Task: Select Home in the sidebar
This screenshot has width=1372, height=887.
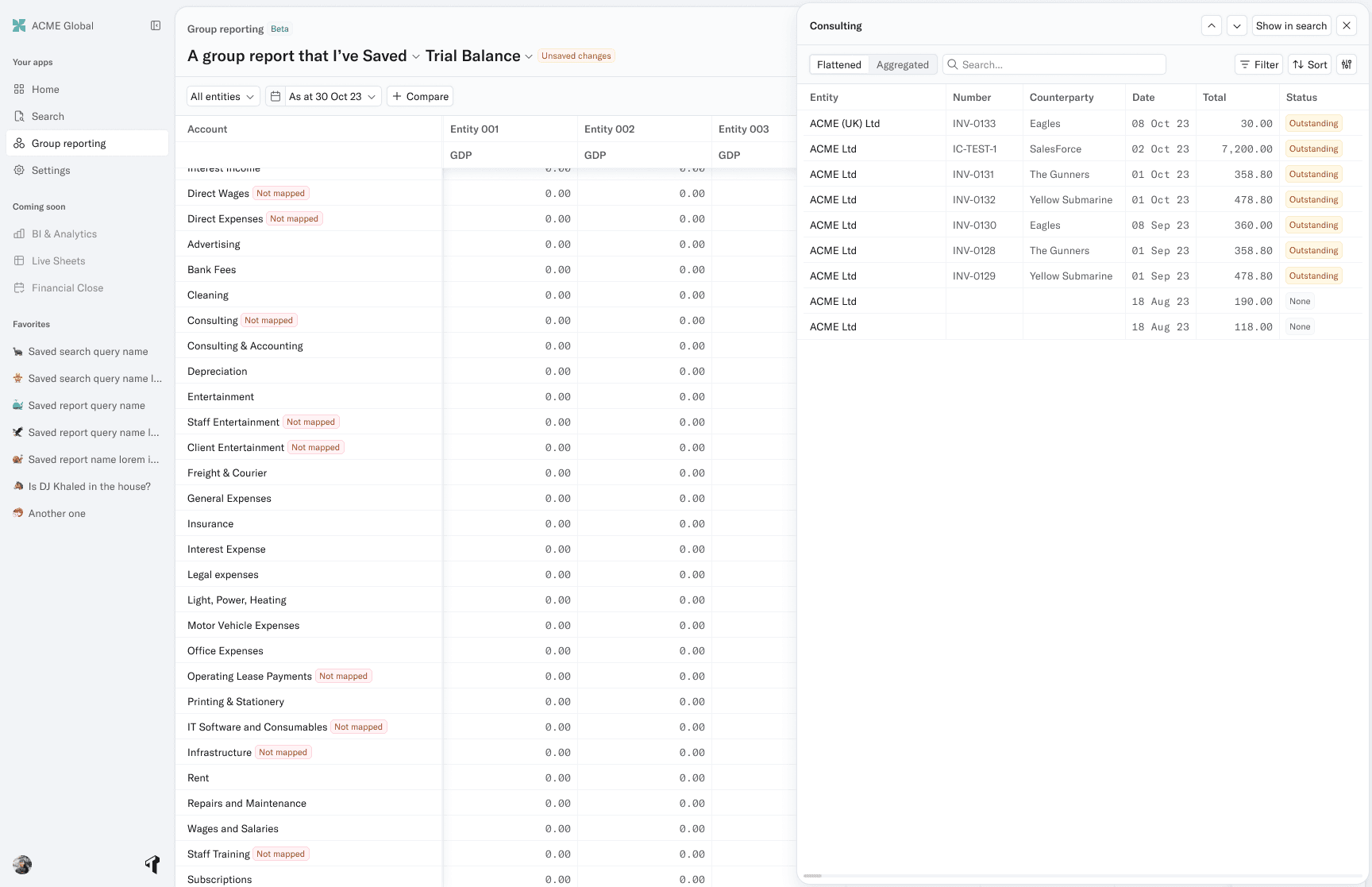Action: point(45,89)
